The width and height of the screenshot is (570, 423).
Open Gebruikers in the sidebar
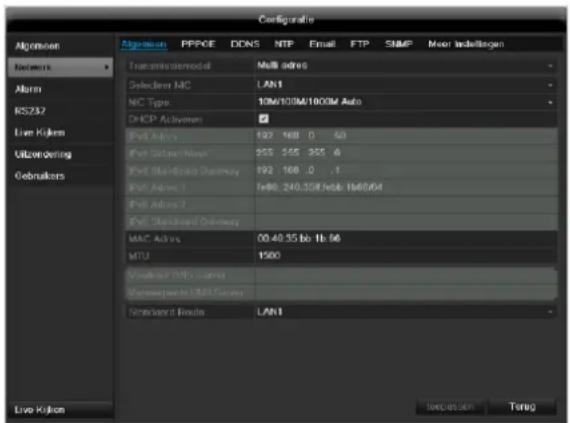(x=60, y=176)
